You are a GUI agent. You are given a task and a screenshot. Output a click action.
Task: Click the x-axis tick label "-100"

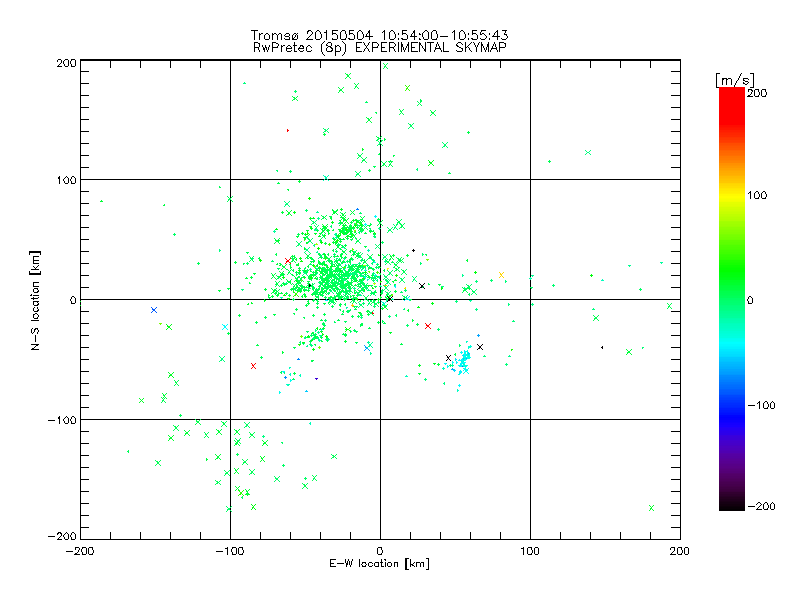[230, 551]
